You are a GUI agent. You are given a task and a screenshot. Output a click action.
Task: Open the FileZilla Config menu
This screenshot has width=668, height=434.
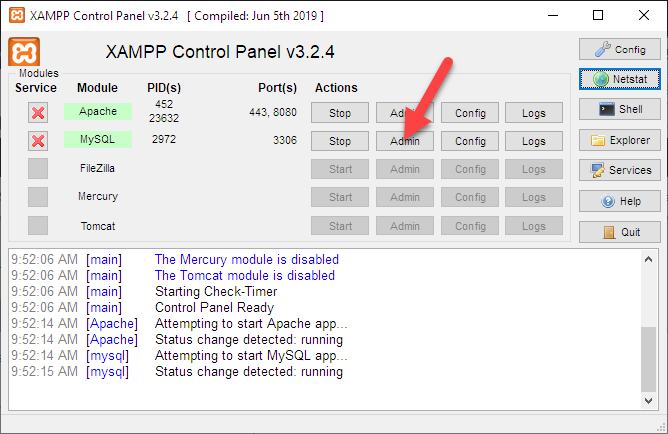pyautogui.click(x=470, y=169)
